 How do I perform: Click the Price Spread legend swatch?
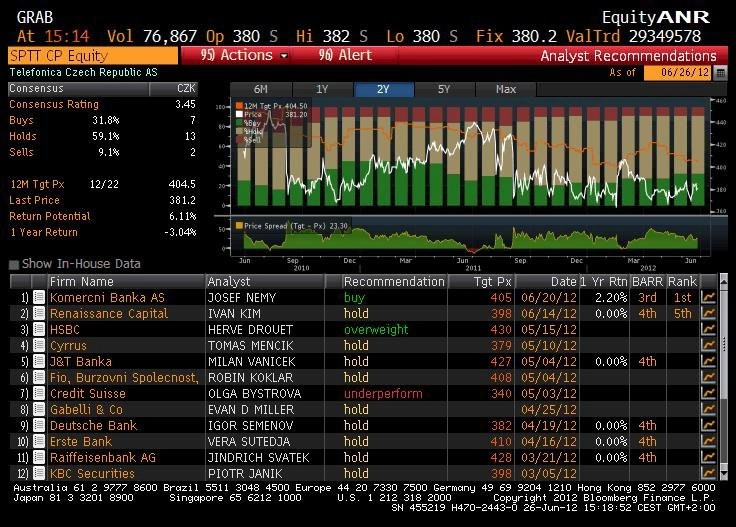point(239,226)
